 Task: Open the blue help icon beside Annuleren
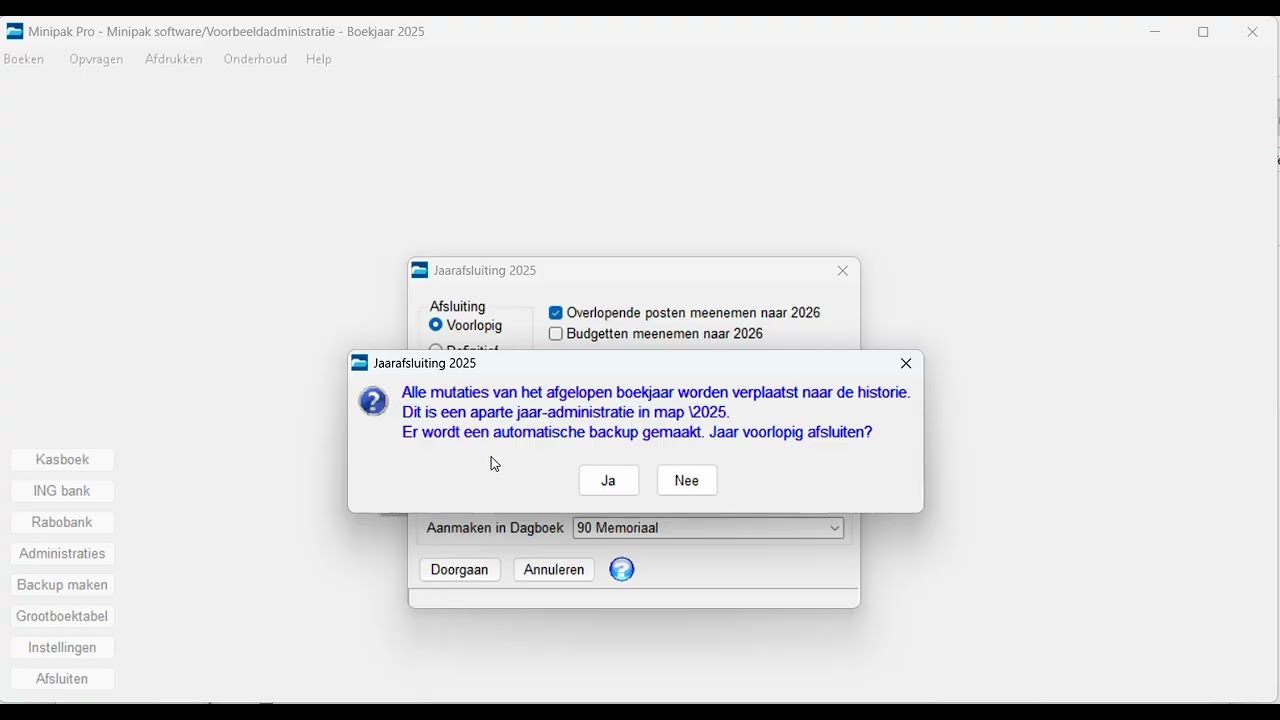(x=622, y=570)
